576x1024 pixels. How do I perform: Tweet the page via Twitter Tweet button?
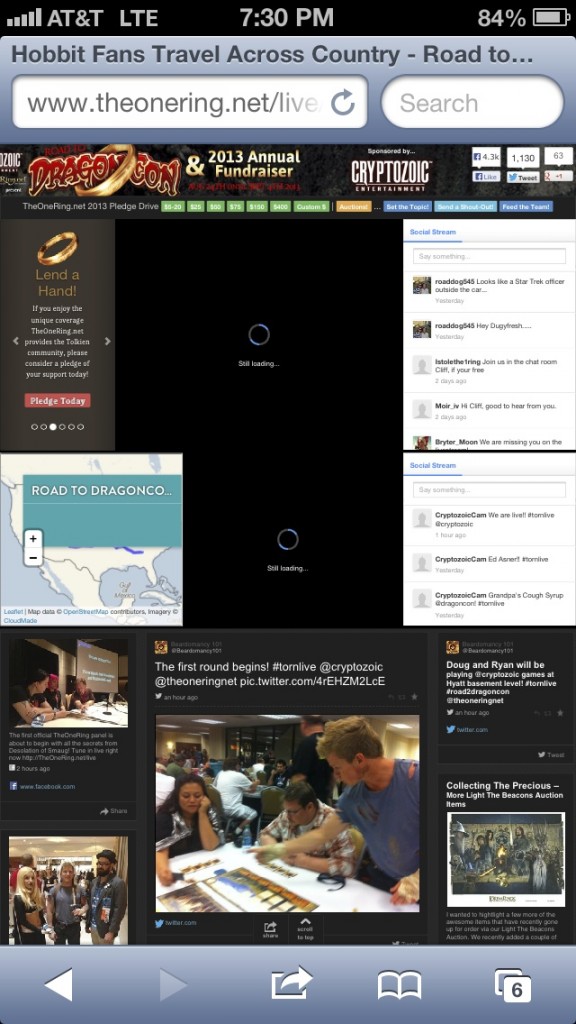(x=522, y=177)
